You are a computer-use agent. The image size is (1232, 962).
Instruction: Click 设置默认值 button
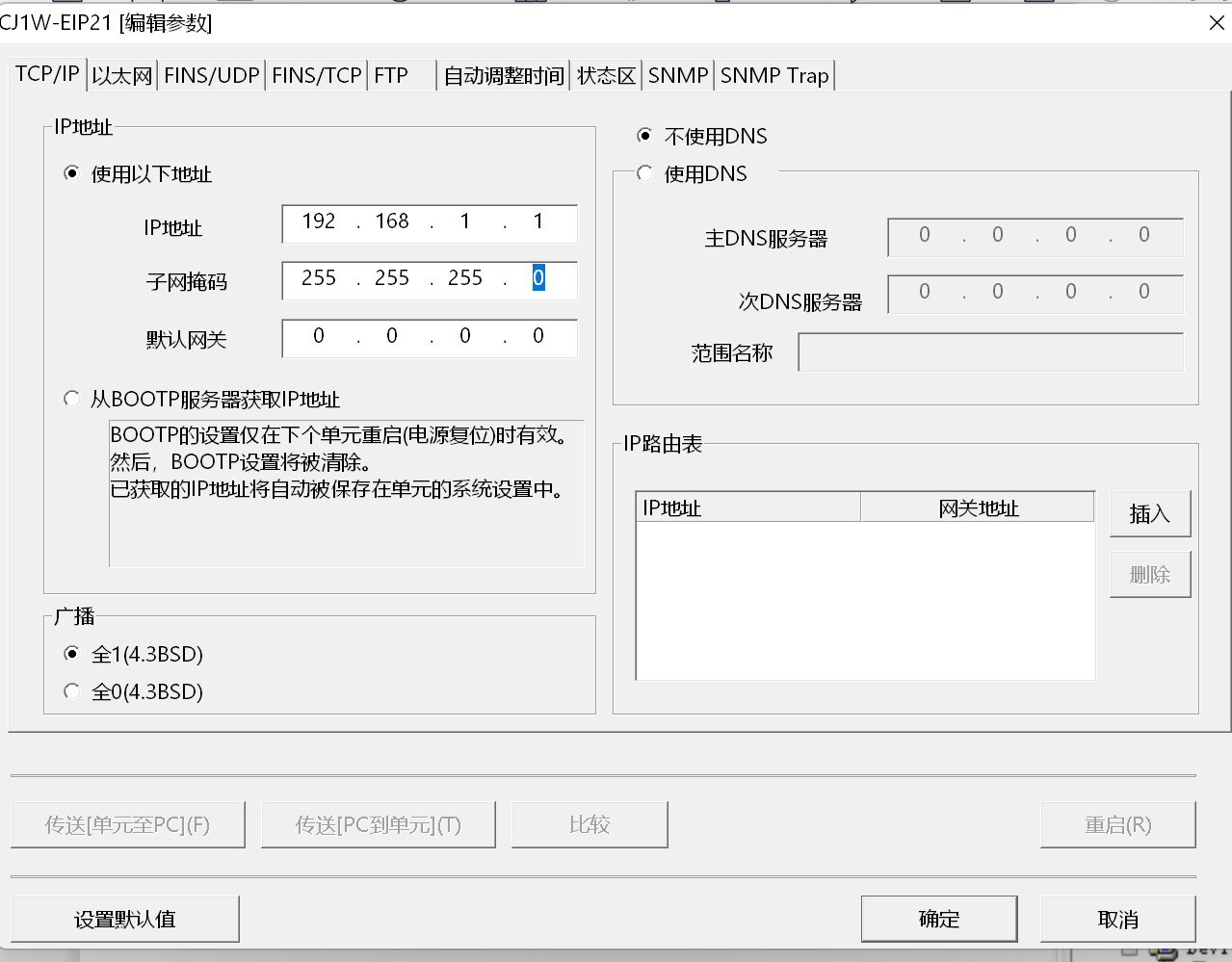coord(125,919)
